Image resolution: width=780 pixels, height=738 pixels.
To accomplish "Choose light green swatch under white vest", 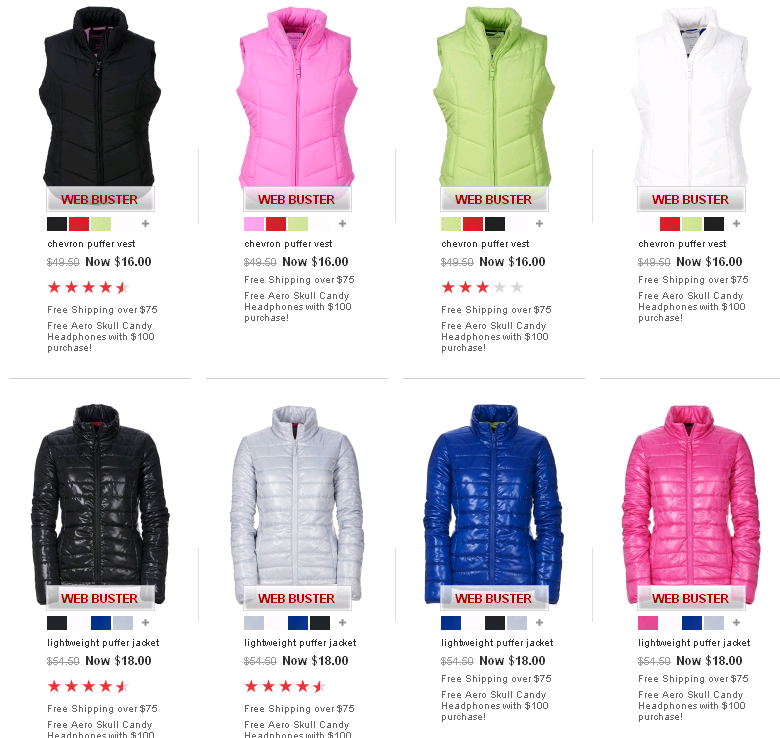I will [691, 224].
